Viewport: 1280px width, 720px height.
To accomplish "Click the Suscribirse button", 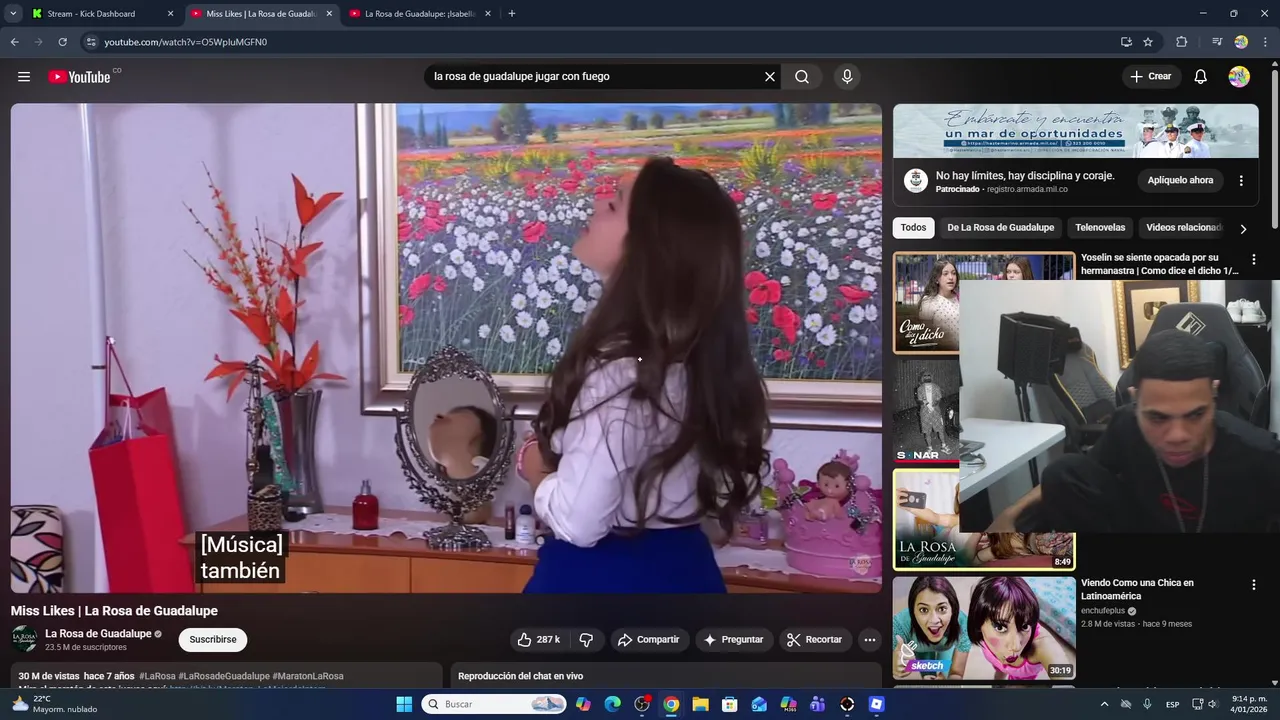I will coord(213,640).
